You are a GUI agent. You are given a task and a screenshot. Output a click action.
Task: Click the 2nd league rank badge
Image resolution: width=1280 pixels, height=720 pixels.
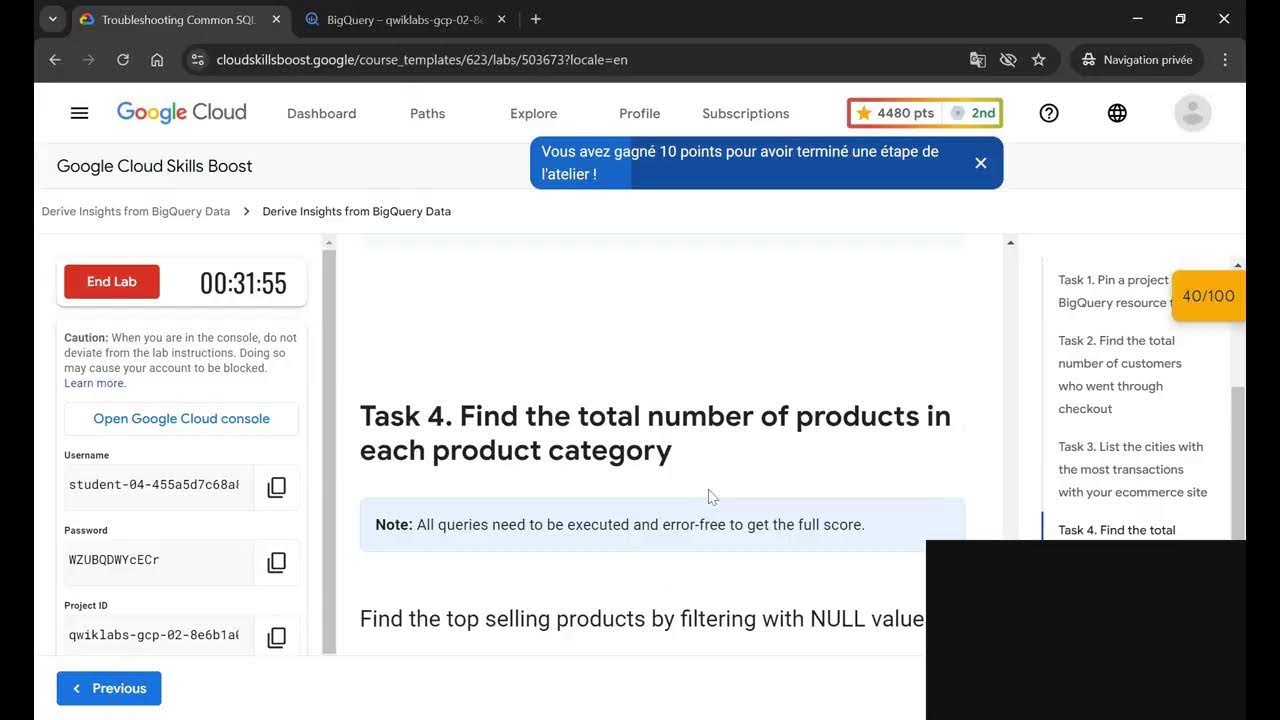pyautogui.click(x=972, y=113)
